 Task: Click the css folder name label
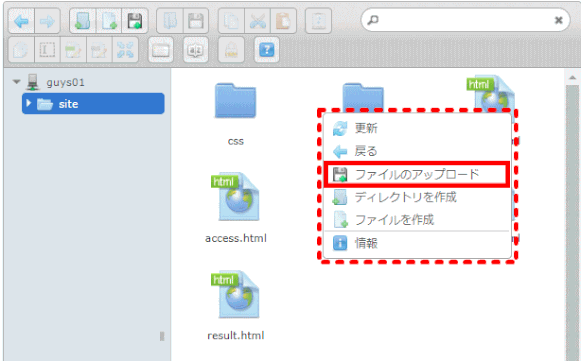pos(236,141)
